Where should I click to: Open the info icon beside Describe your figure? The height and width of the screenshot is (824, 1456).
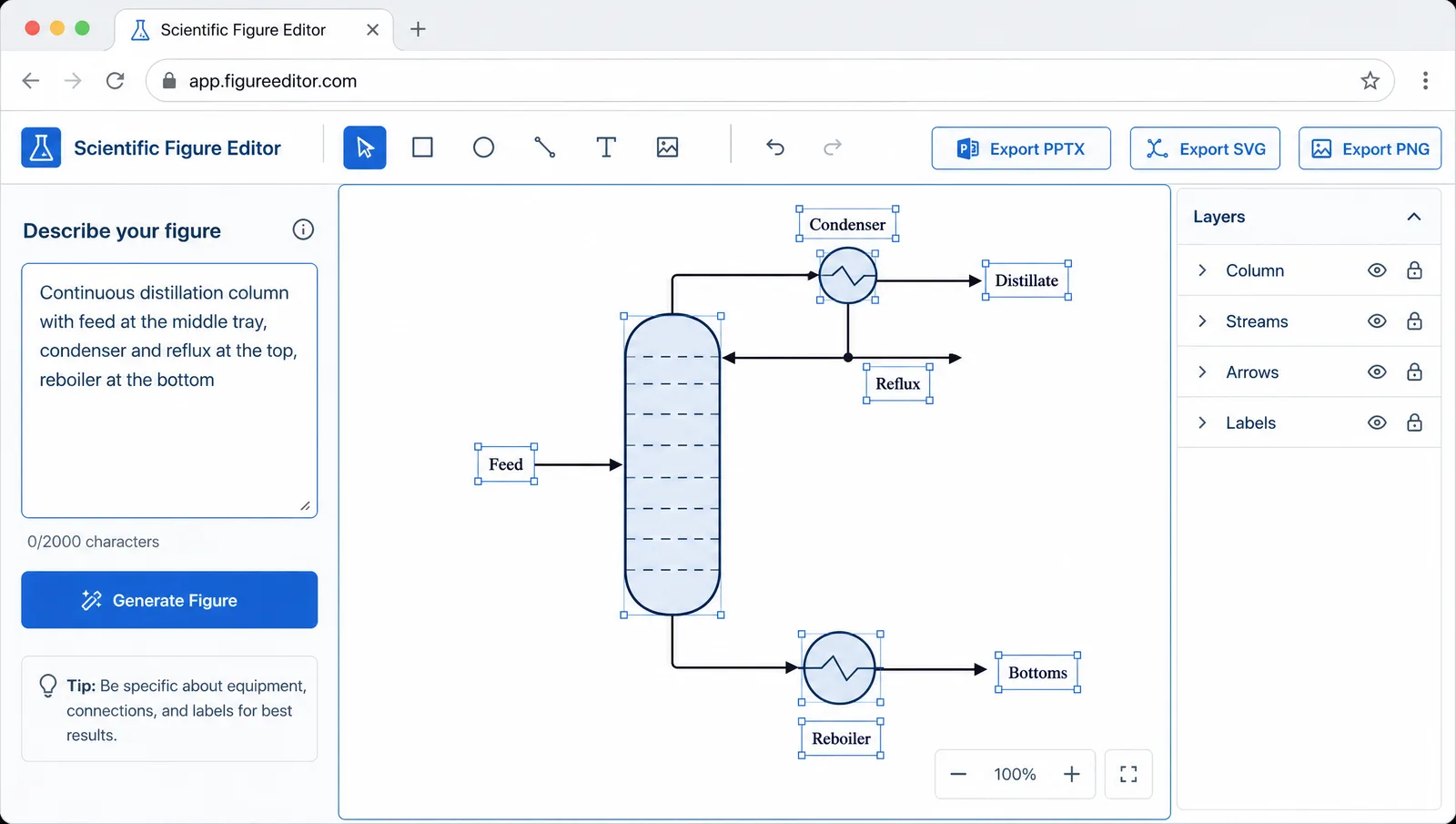point(303,229)
